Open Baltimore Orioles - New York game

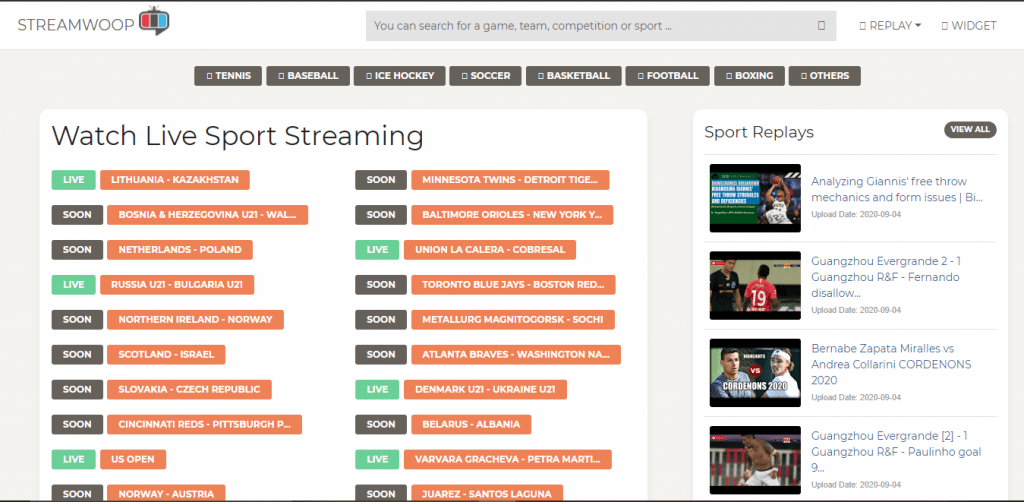512,215
